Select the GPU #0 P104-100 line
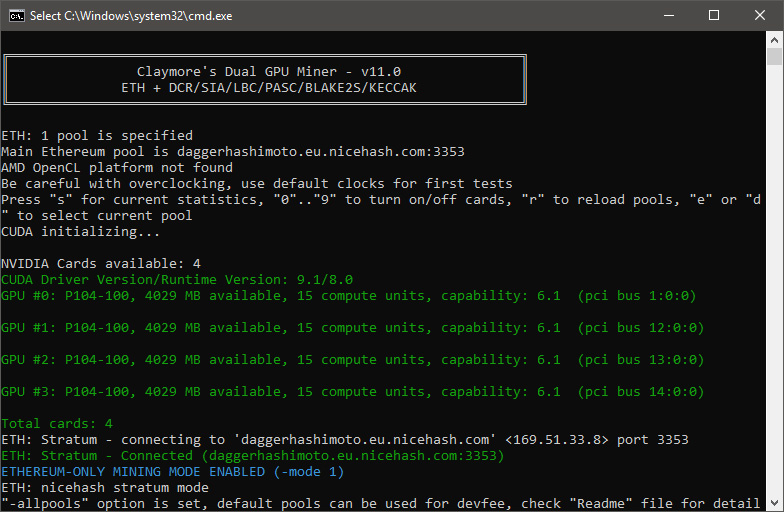This screenshot has height=512, width=784. pos(348,296)
